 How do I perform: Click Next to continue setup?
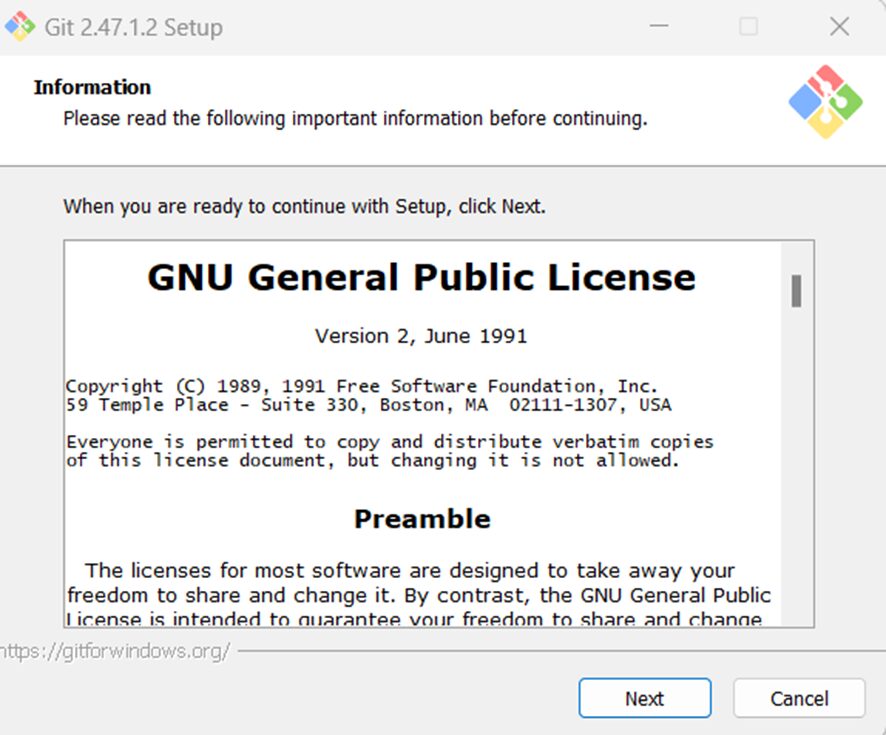coord(644,698)
